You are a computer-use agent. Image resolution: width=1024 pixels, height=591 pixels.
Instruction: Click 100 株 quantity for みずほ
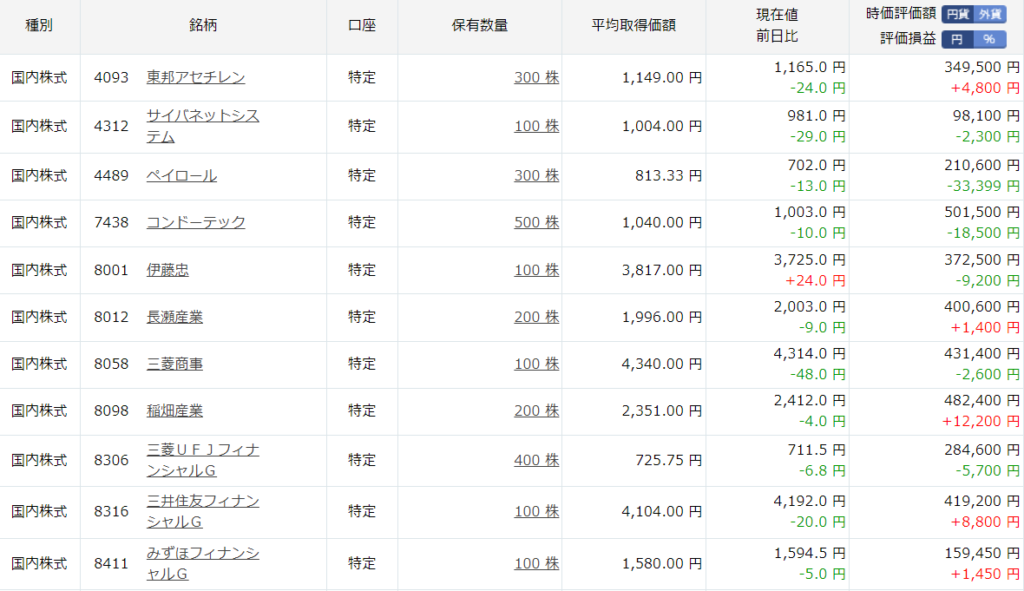[537, 564]
